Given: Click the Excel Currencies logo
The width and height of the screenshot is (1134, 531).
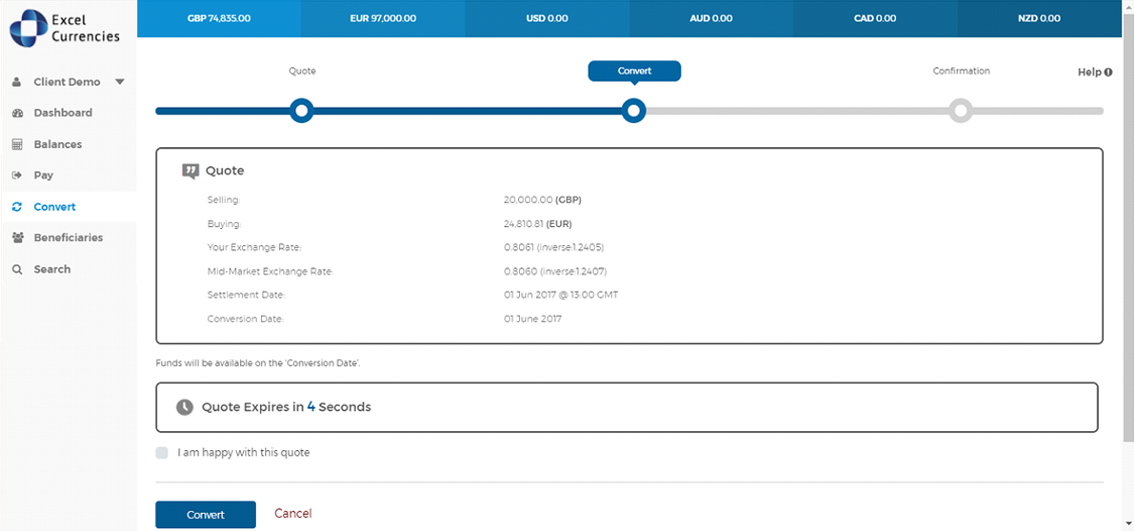Looking at the screenshot, I should 66,28.
